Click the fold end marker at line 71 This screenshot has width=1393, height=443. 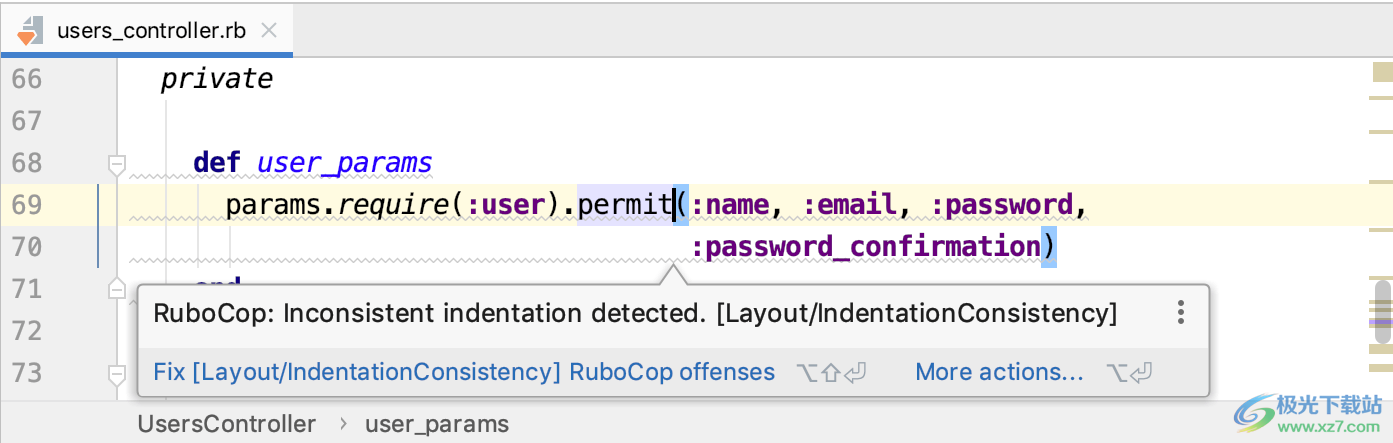[117, 289]
